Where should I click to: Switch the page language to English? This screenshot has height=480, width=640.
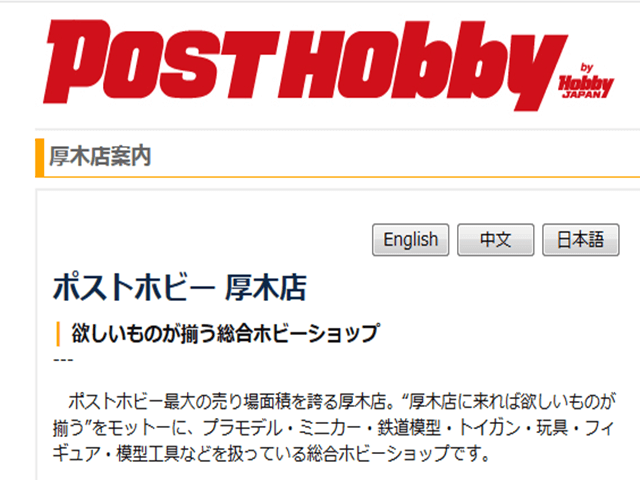(x=411, y=240)
